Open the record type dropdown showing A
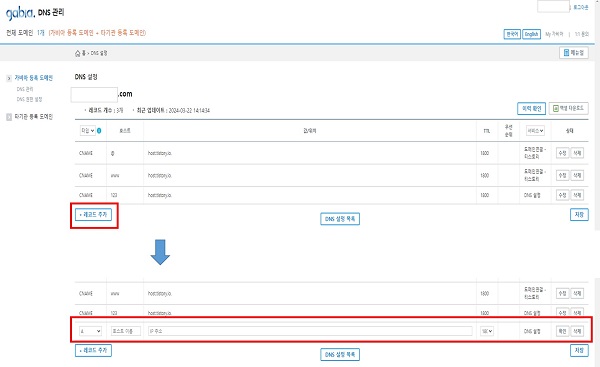 point(90,331)
